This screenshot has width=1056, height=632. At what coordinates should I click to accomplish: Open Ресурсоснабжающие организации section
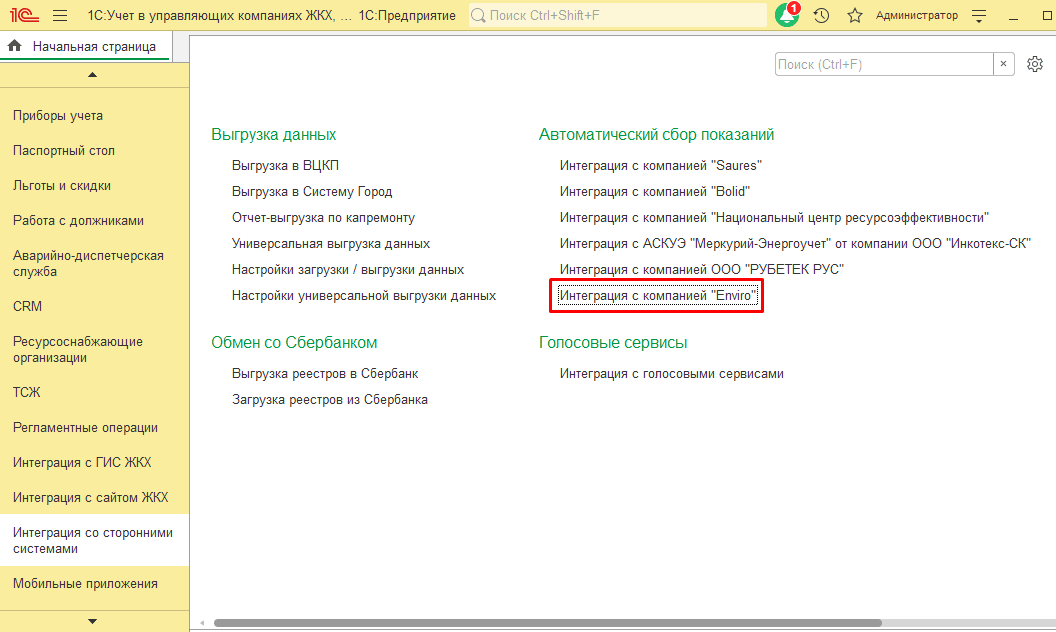(78, 349)
